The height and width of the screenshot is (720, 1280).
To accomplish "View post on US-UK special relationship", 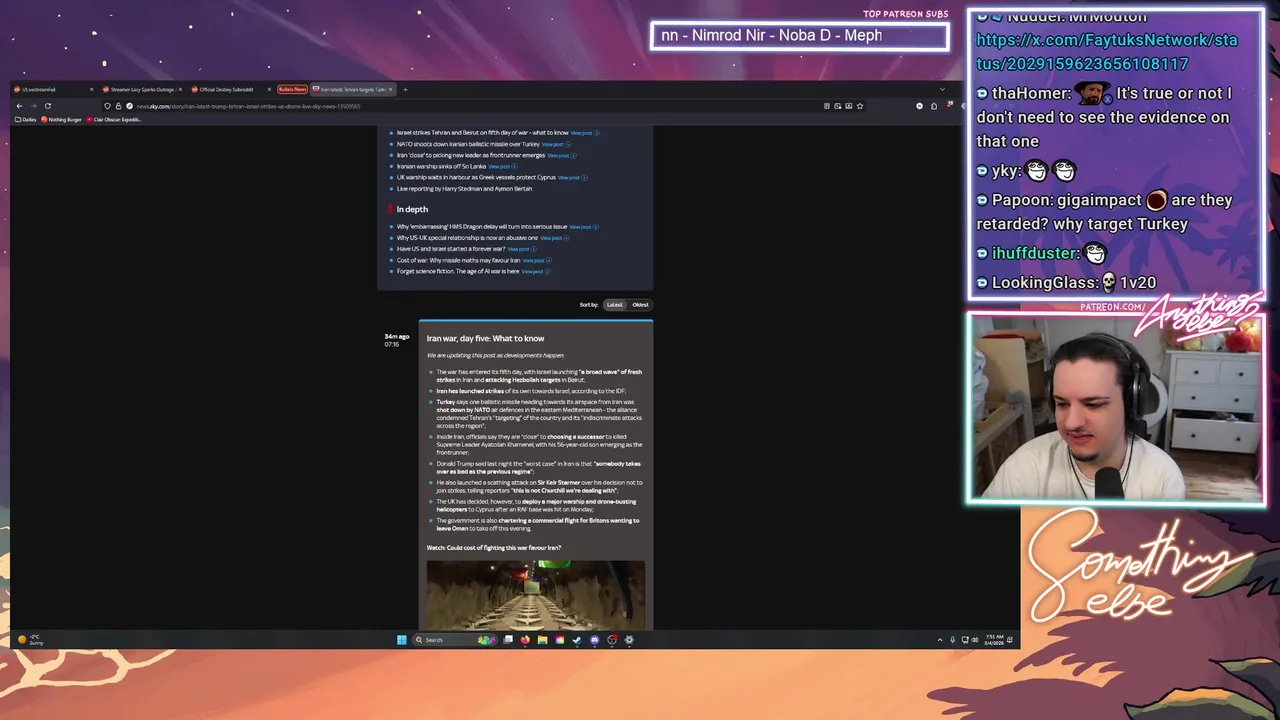I will (554, 238).
